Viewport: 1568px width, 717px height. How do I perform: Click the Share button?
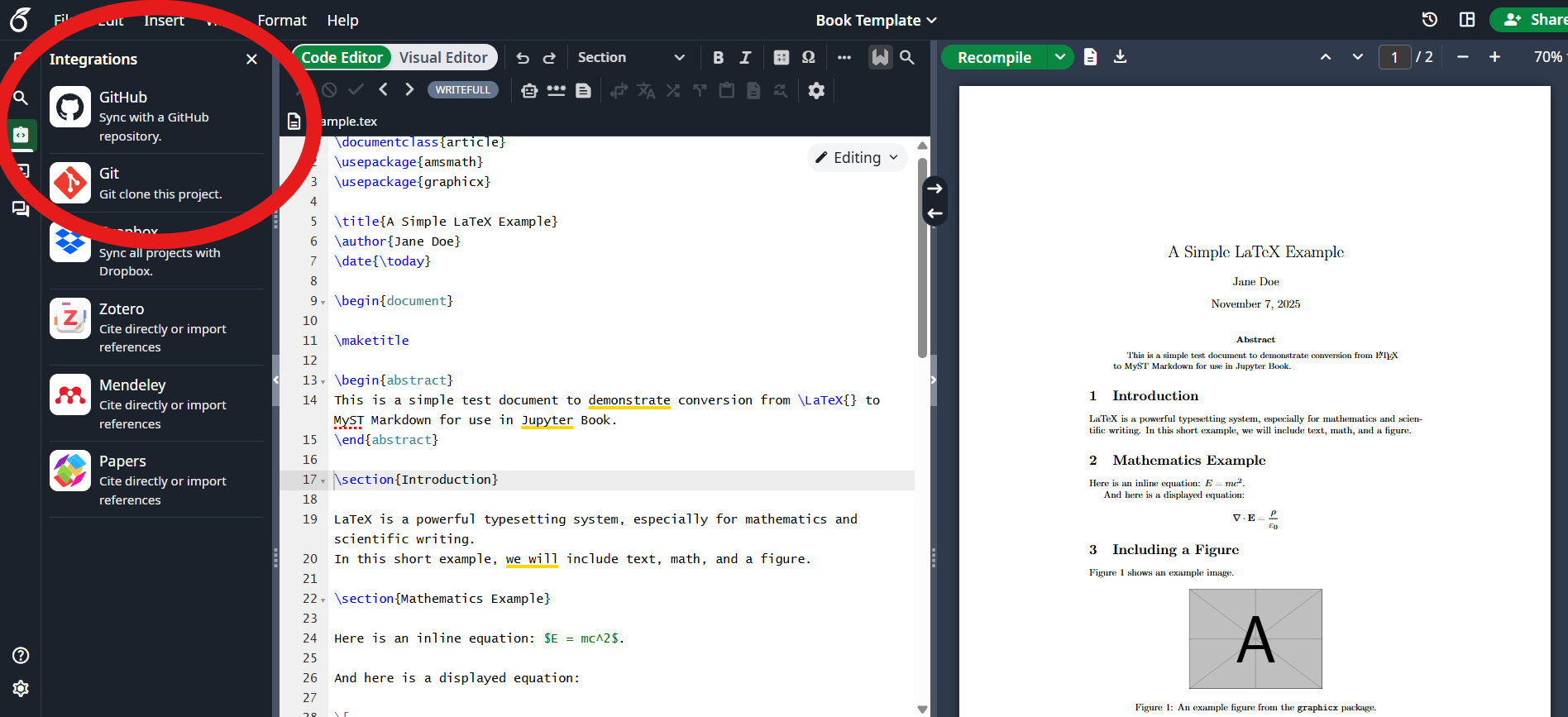click(x=1530, y=20)
